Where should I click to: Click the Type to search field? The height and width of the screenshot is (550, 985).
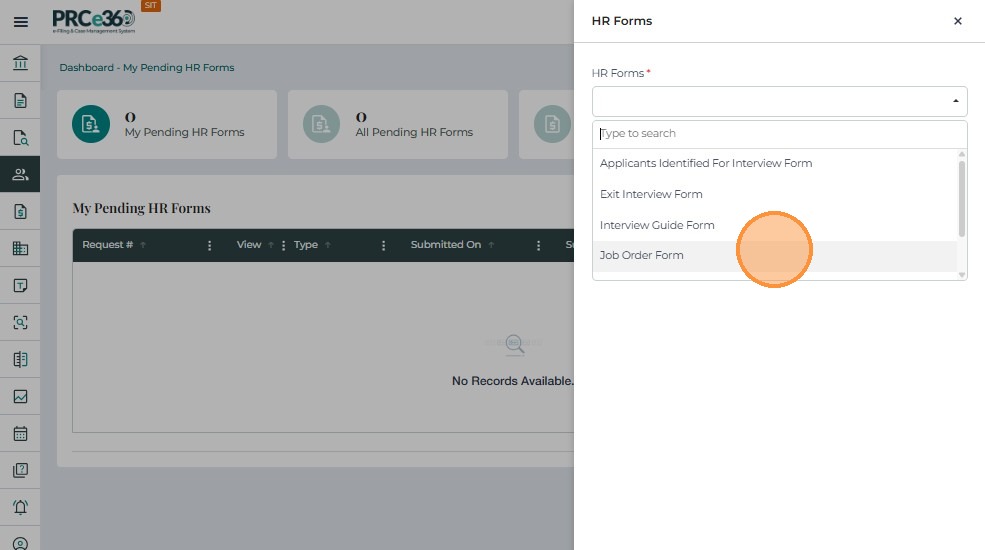[x=780, y=134]
